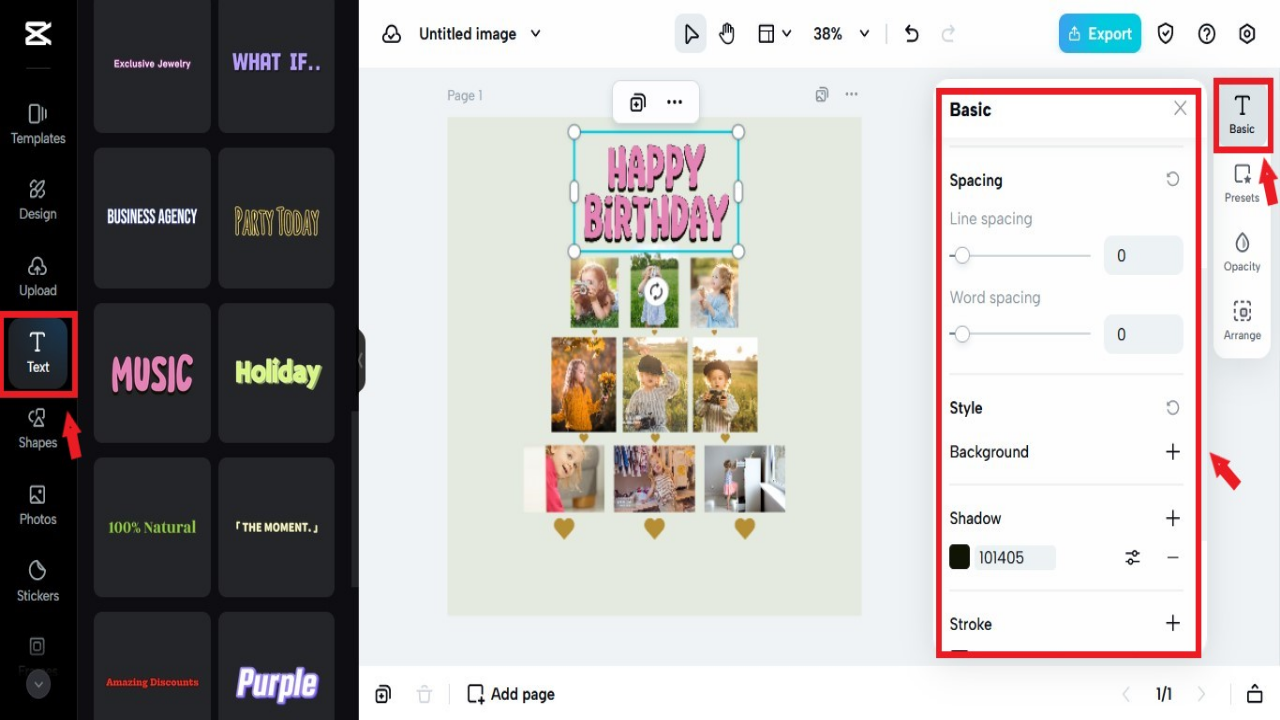Open the Stickers panel
The height and width of the screenshot is (720, 1280).
(x=37, y=582)
